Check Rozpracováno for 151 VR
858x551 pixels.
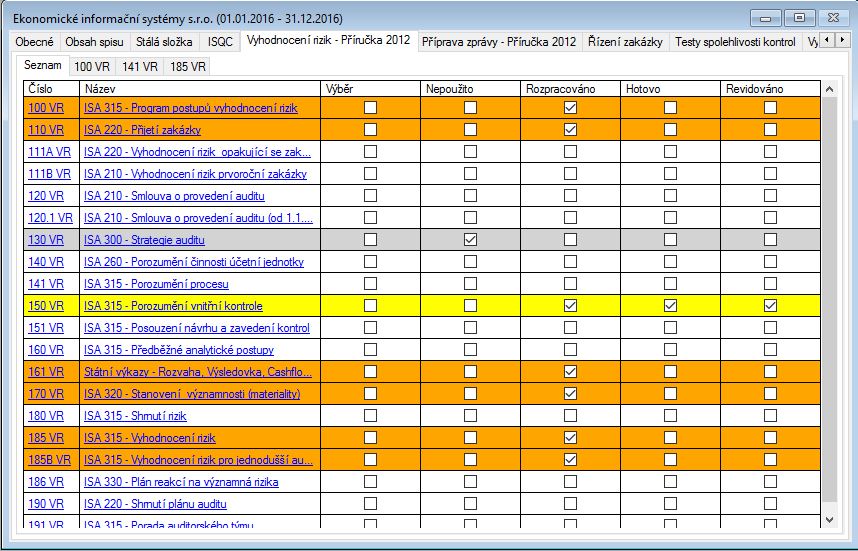570,327
